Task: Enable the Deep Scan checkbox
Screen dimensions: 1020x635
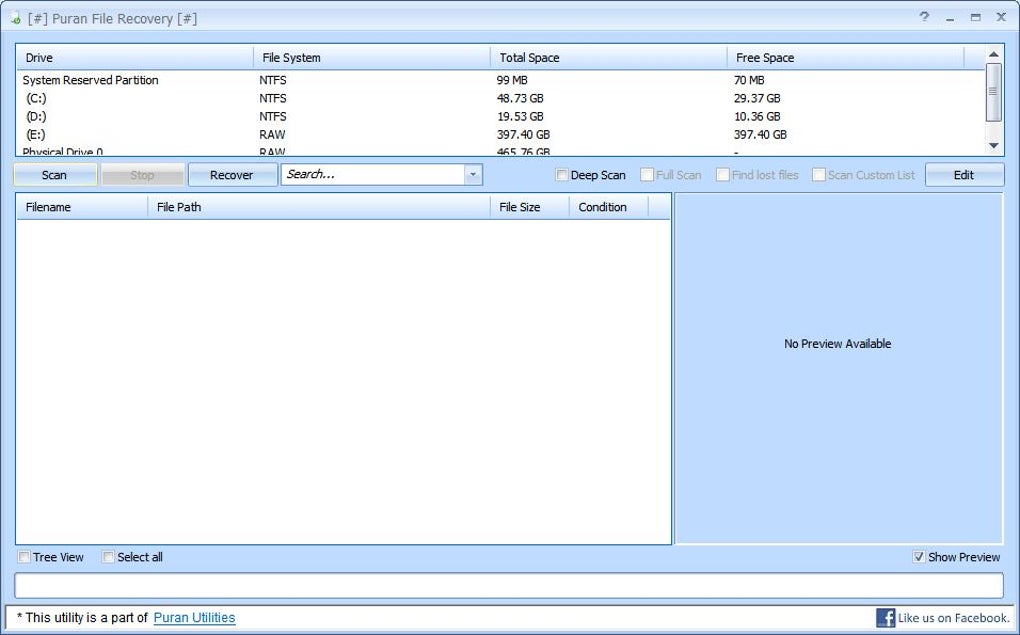Action: 562,174
